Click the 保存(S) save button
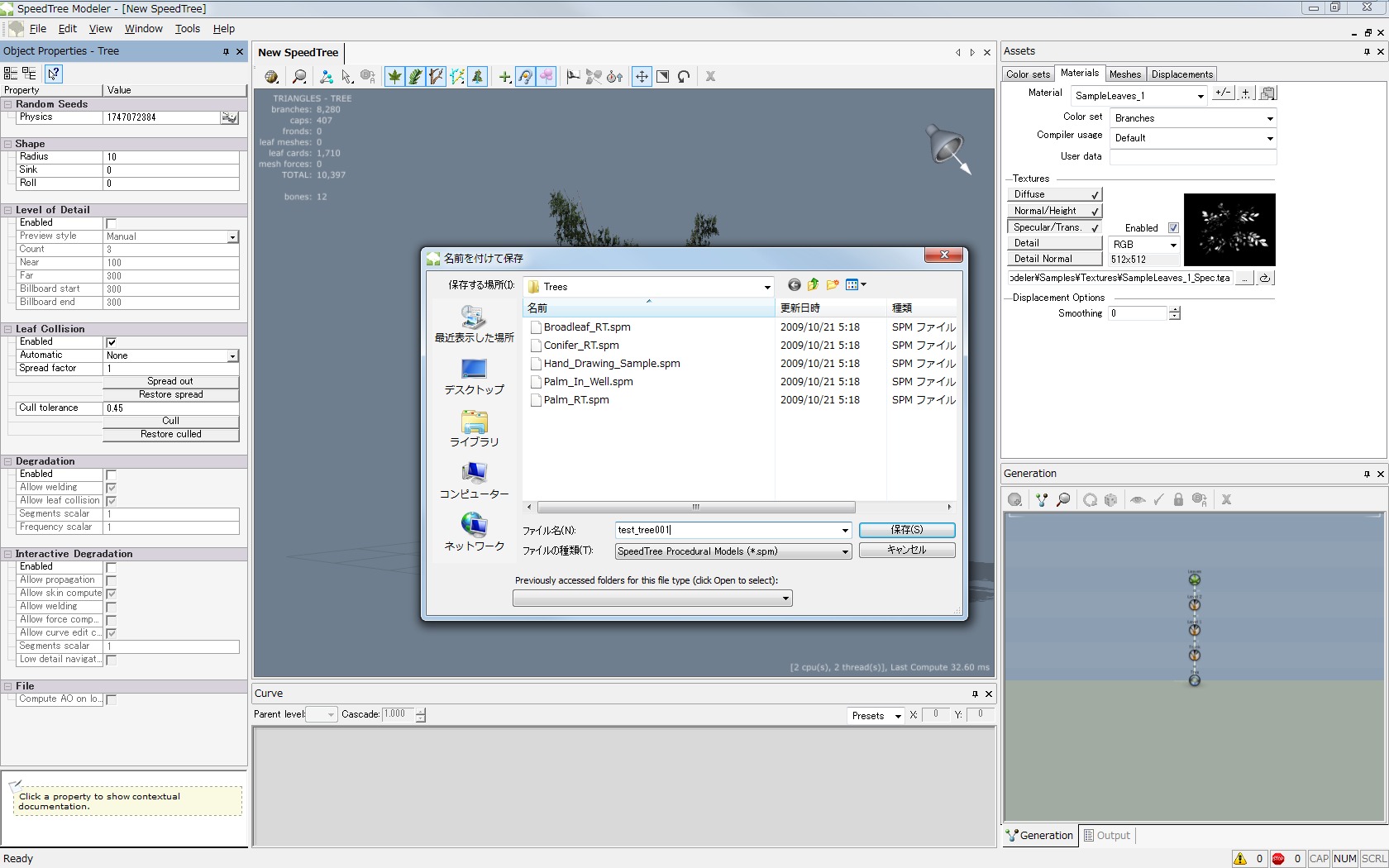The width and height of the screenshot is (1389, 868). [x=906, y=530]
